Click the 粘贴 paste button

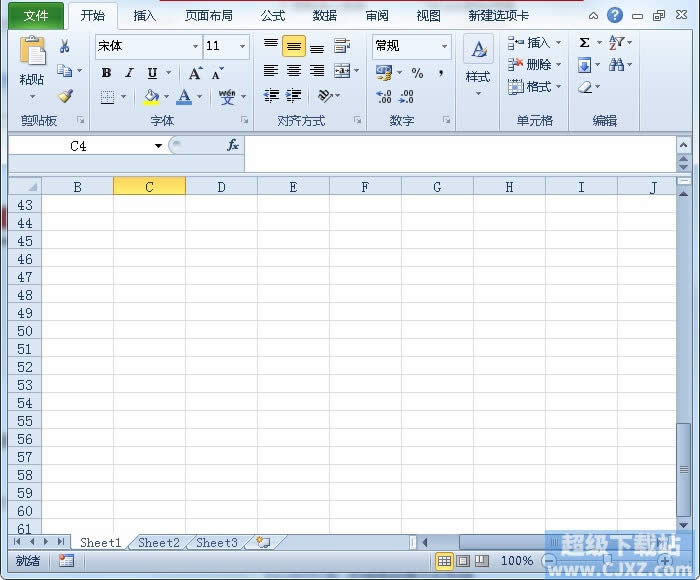pyautogui.click(x=32, y=79)
